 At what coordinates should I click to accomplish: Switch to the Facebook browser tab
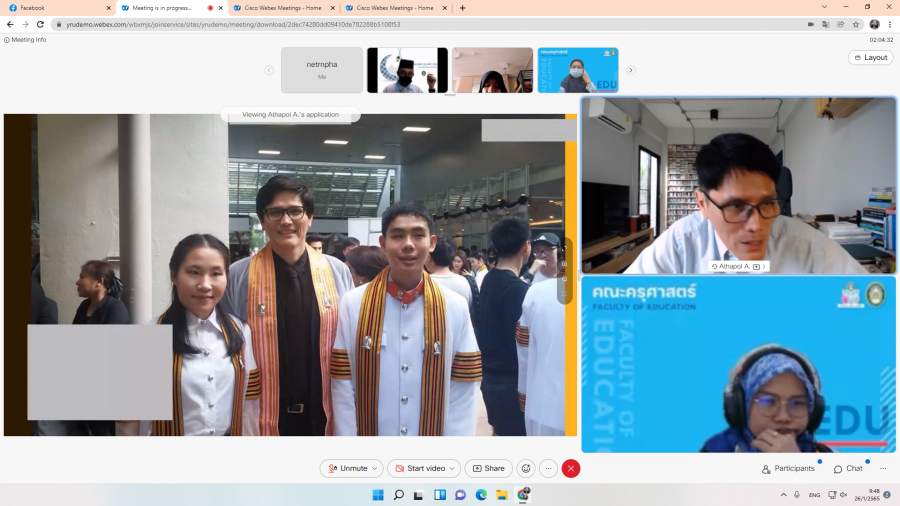tap(40, 8)
